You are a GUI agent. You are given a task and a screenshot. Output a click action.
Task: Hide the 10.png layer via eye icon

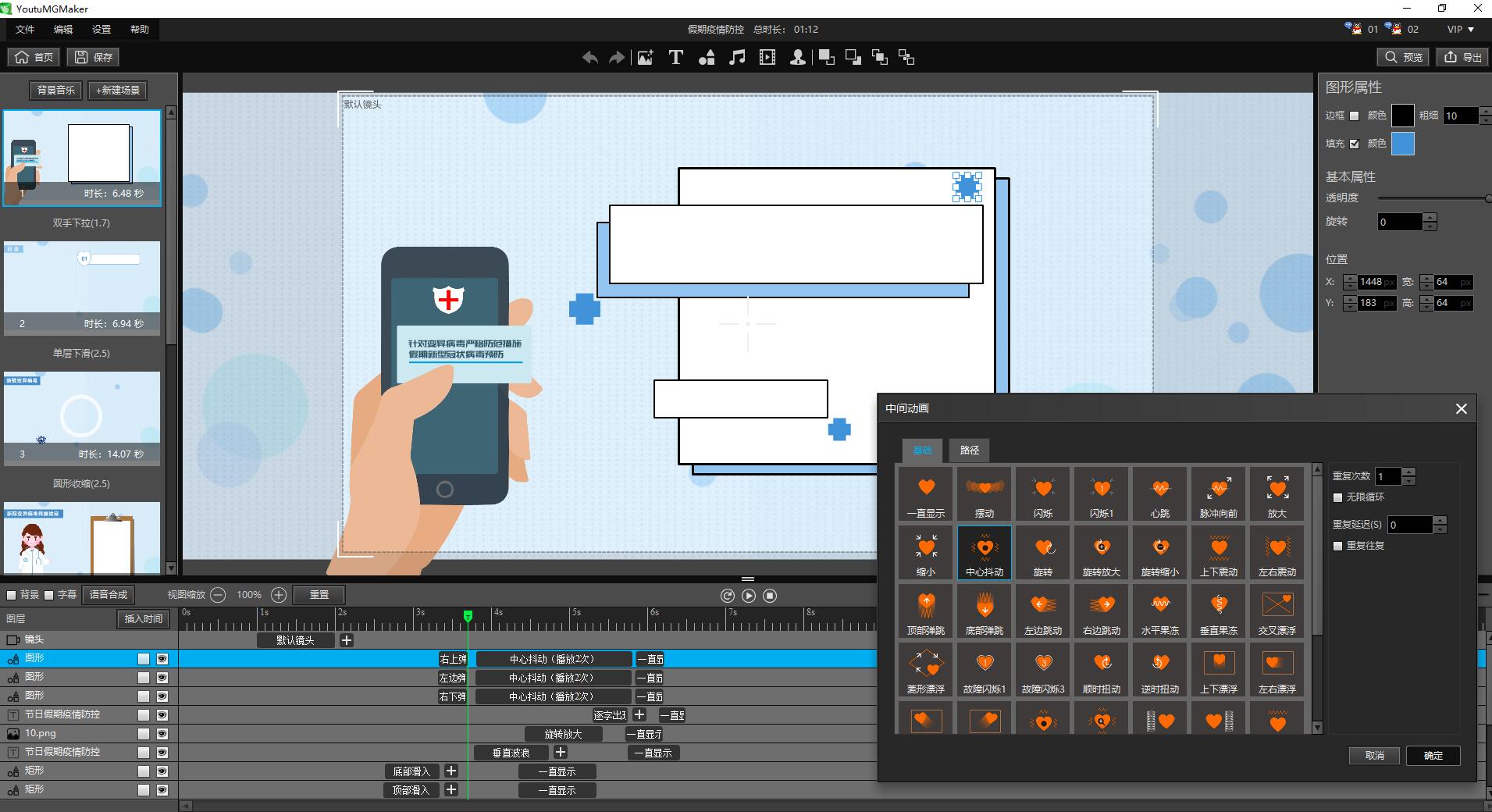coord(162,734)
